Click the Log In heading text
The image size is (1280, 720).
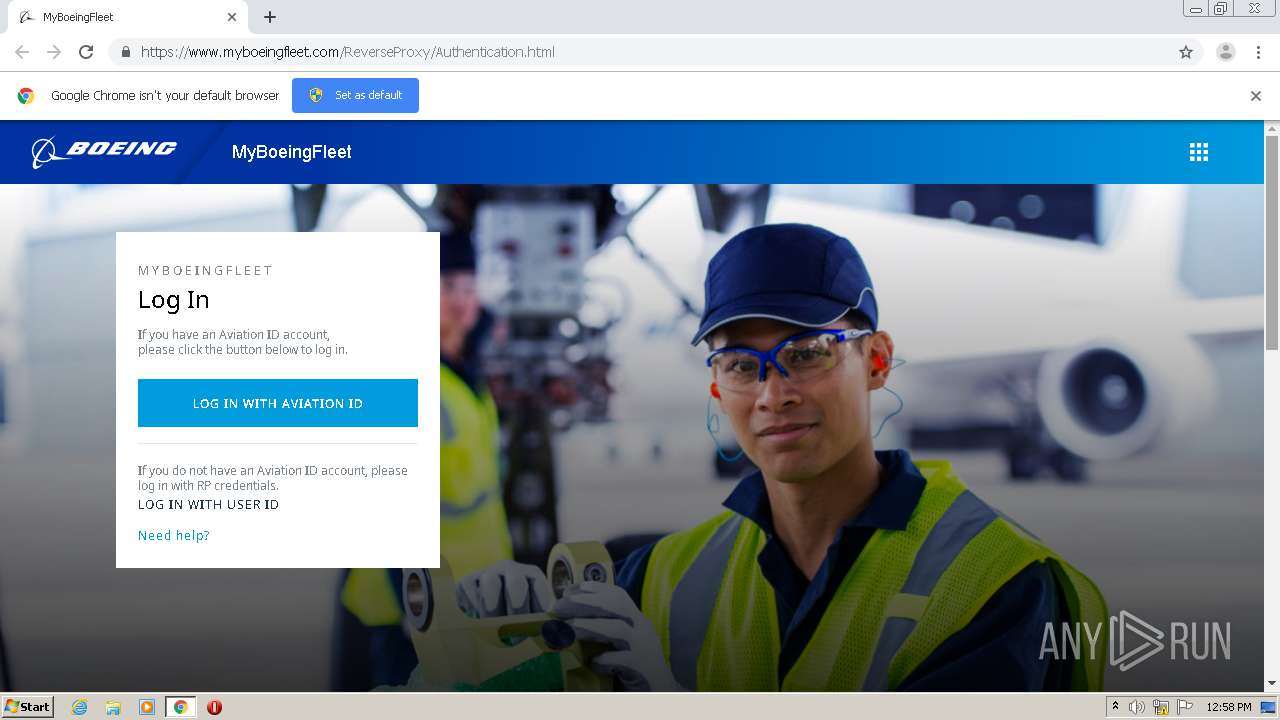point(174,300)
